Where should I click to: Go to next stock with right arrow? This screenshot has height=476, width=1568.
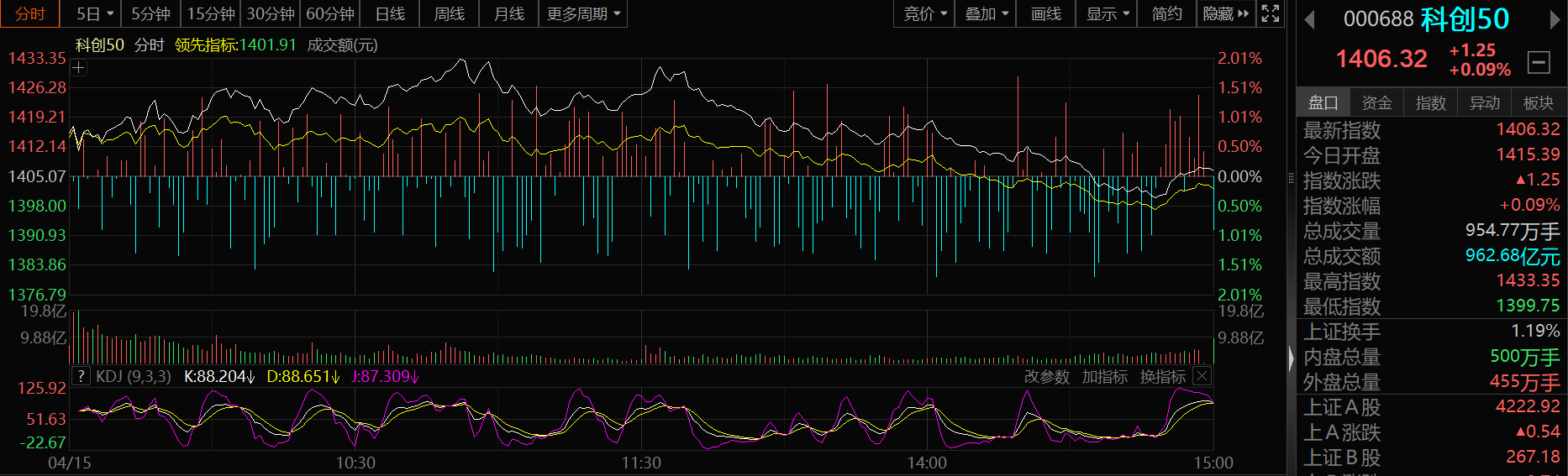pyautogui.click(x=1555, y=19)
